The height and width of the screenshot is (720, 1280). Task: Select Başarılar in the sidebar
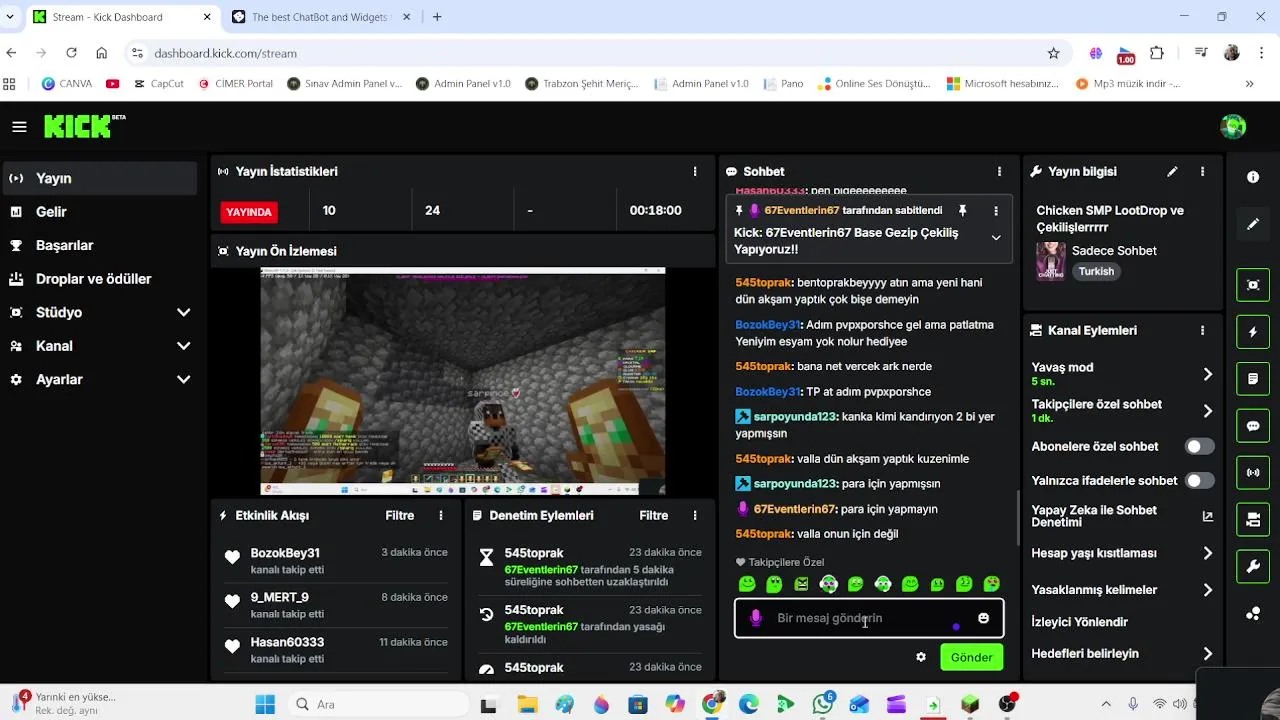point(100,245)
